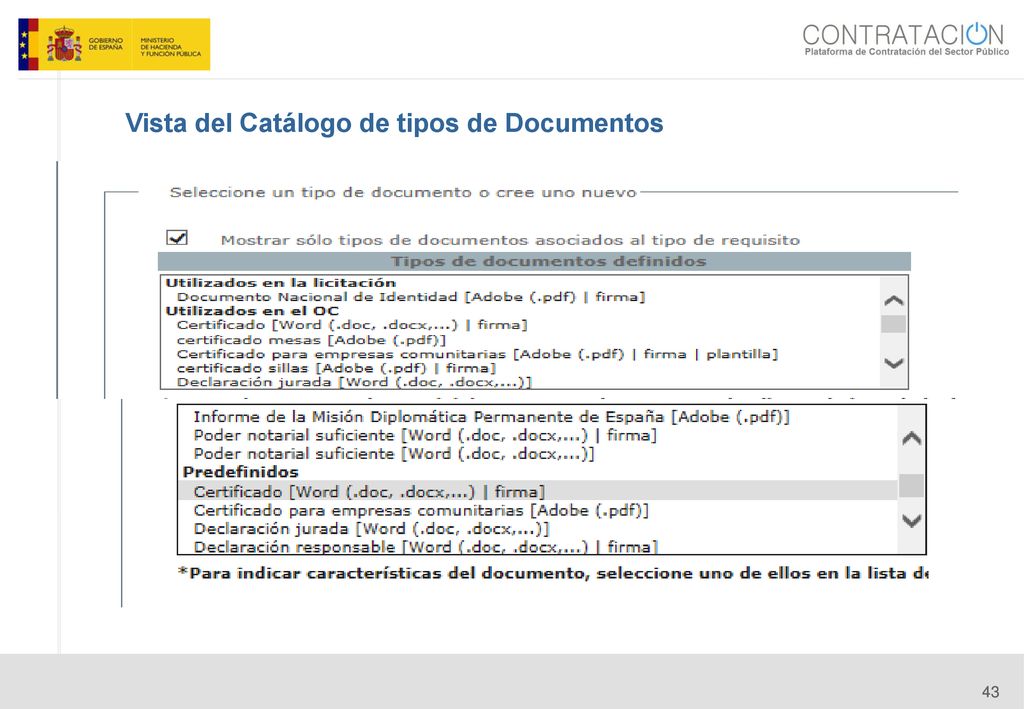Select 'Poder notarial suficiente' without firma

[x=394, y=454]
